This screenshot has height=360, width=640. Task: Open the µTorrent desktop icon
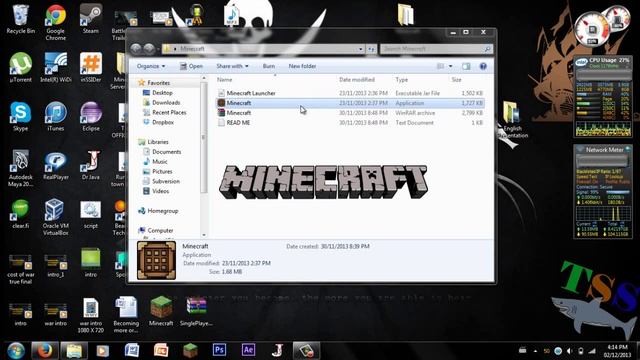[x=20, y=67]
